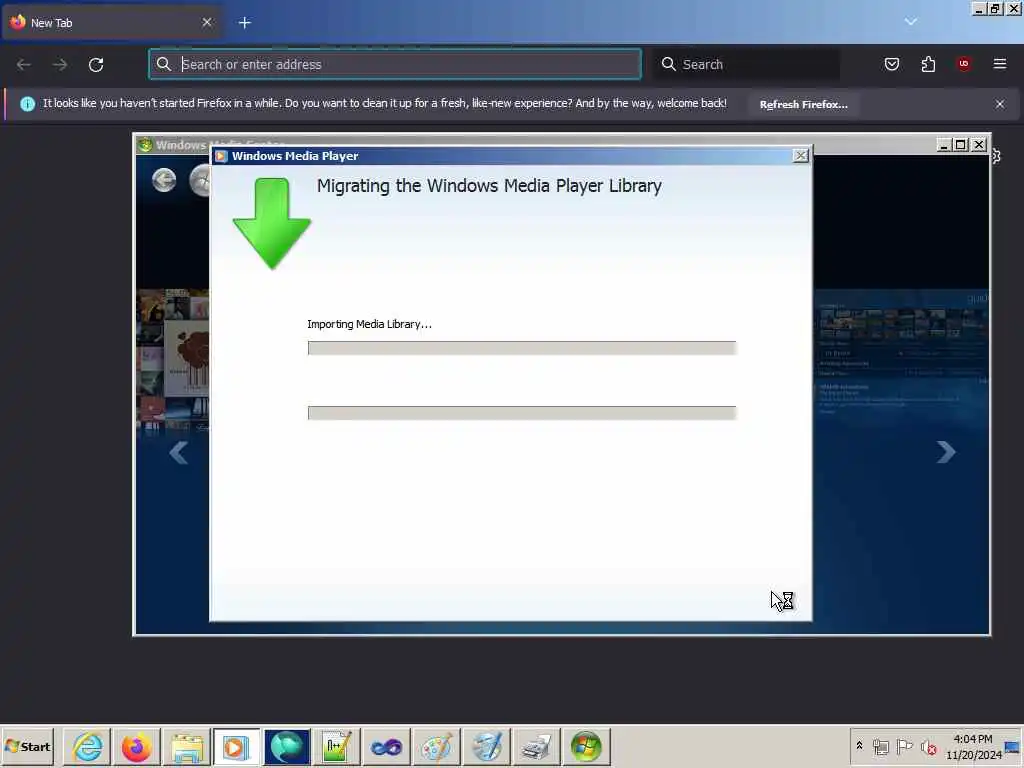Open the Paint palette taskbar icon

pos(436,747)
